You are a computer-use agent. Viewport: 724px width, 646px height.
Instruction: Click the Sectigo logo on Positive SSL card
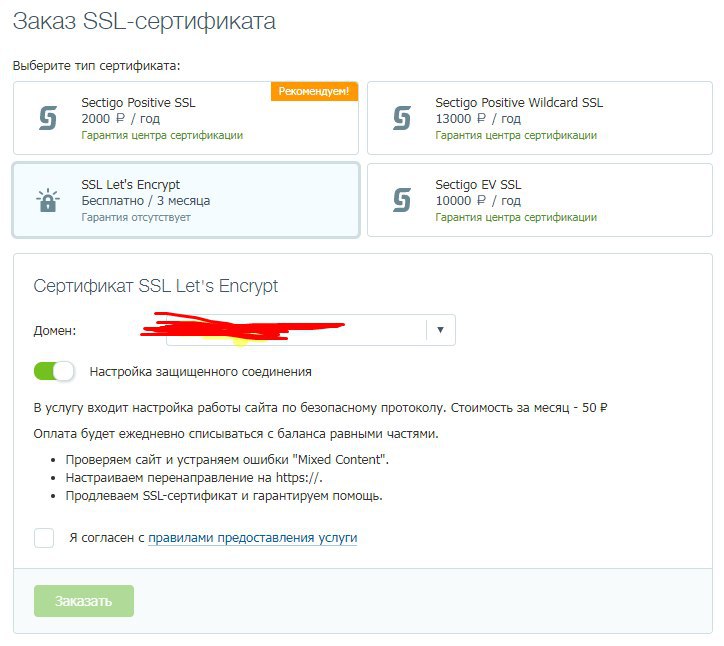tap(48, 118)
